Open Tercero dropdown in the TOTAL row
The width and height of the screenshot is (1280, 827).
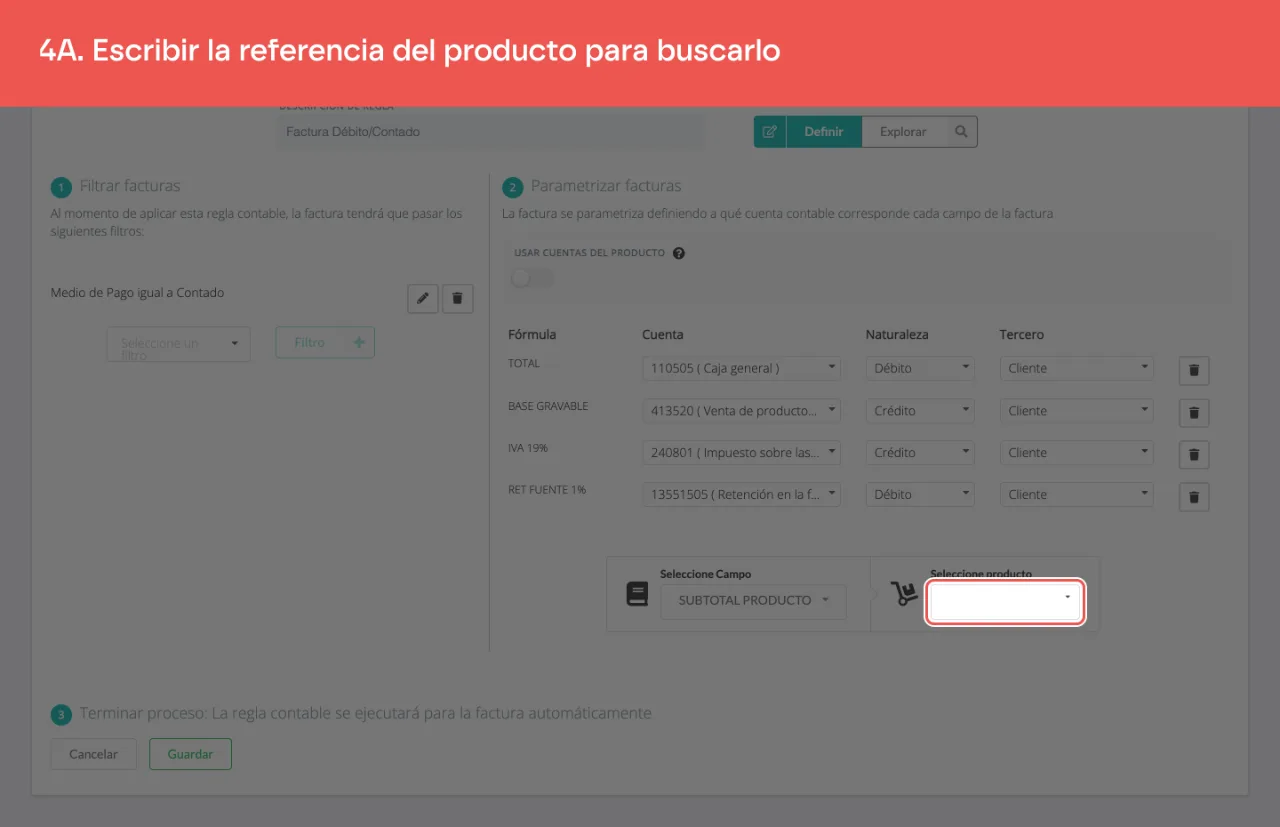[1077, 368]
